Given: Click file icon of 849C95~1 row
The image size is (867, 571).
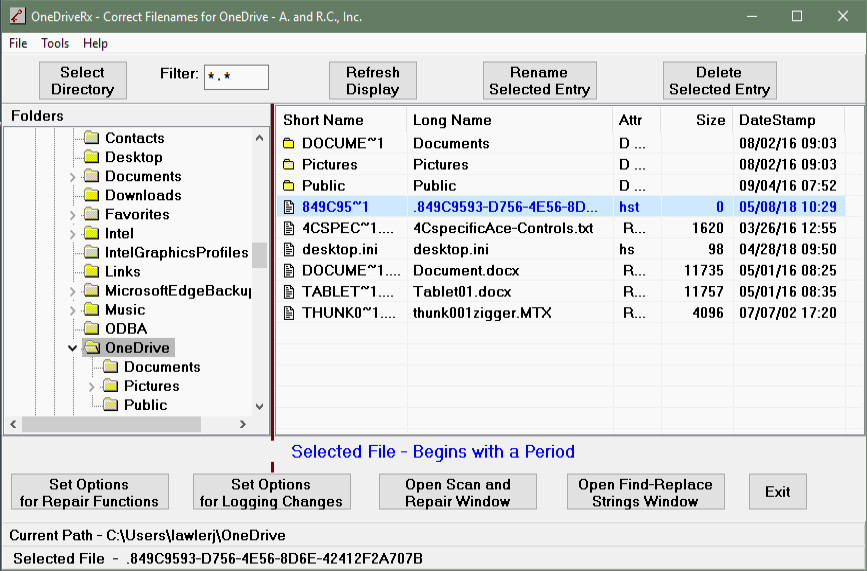Looking at the screenshot, I should [289, 207].
